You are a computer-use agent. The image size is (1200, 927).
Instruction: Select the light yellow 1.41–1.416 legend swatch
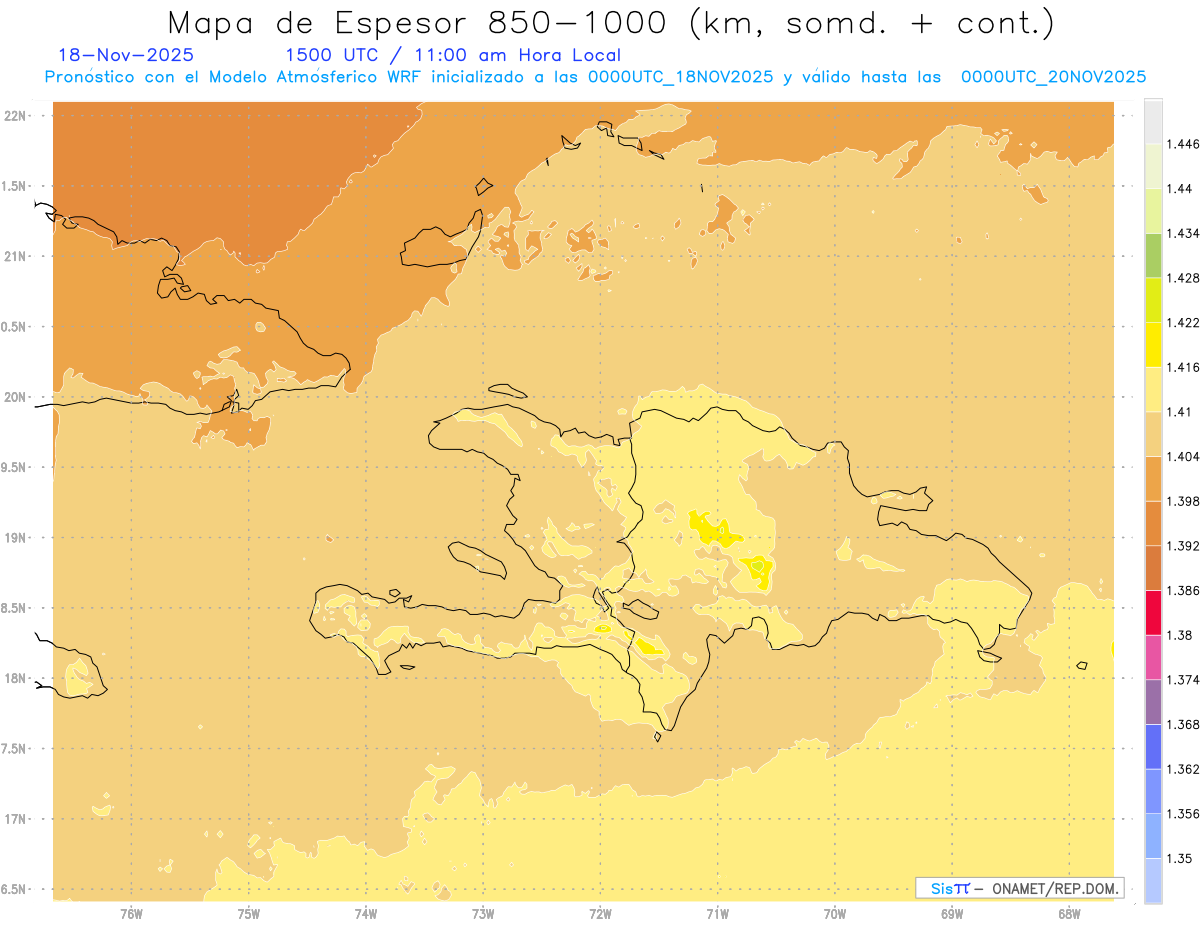[1153, 389]
